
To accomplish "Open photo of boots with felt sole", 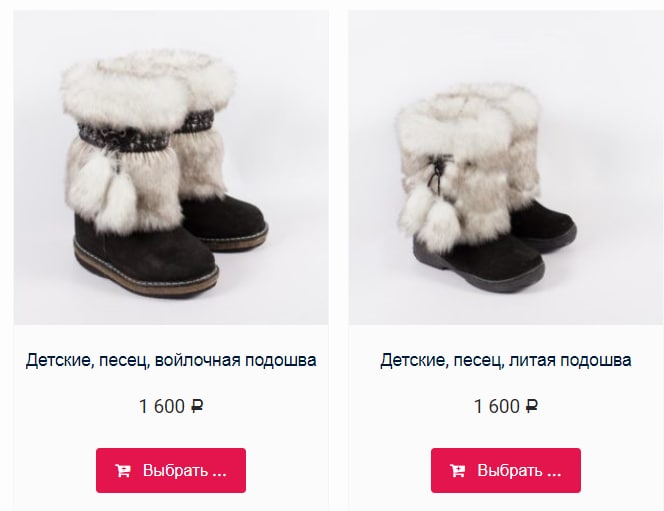I will 171,168.
